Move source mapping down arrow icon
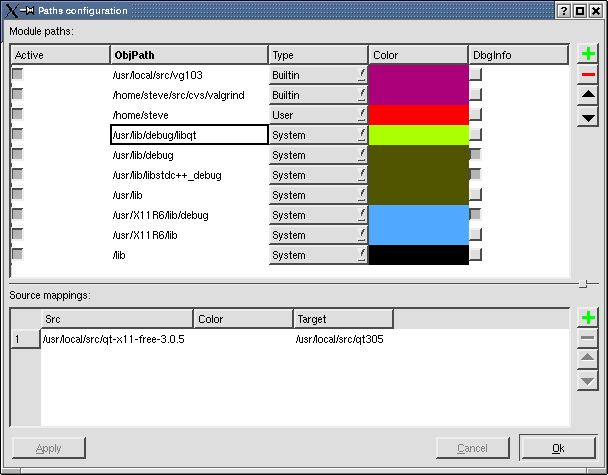The image size is (608, 475). 588,381
